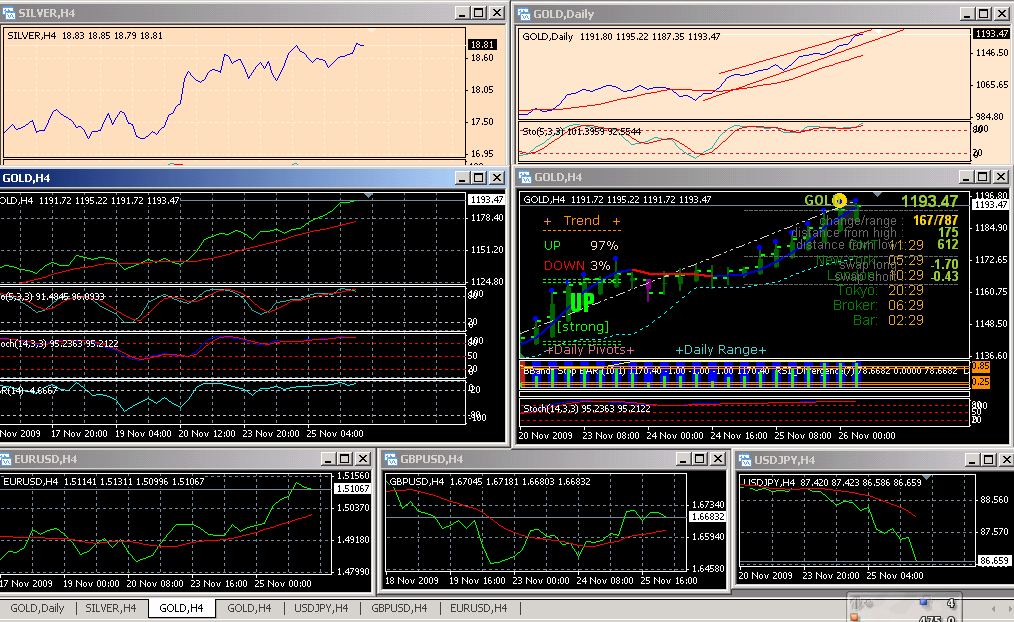Image resolution: width=1014 pixels, height=622 pixels.
Task: Click the 'Bar:' countdown 02:29 row
Action: tap(889, 320)
